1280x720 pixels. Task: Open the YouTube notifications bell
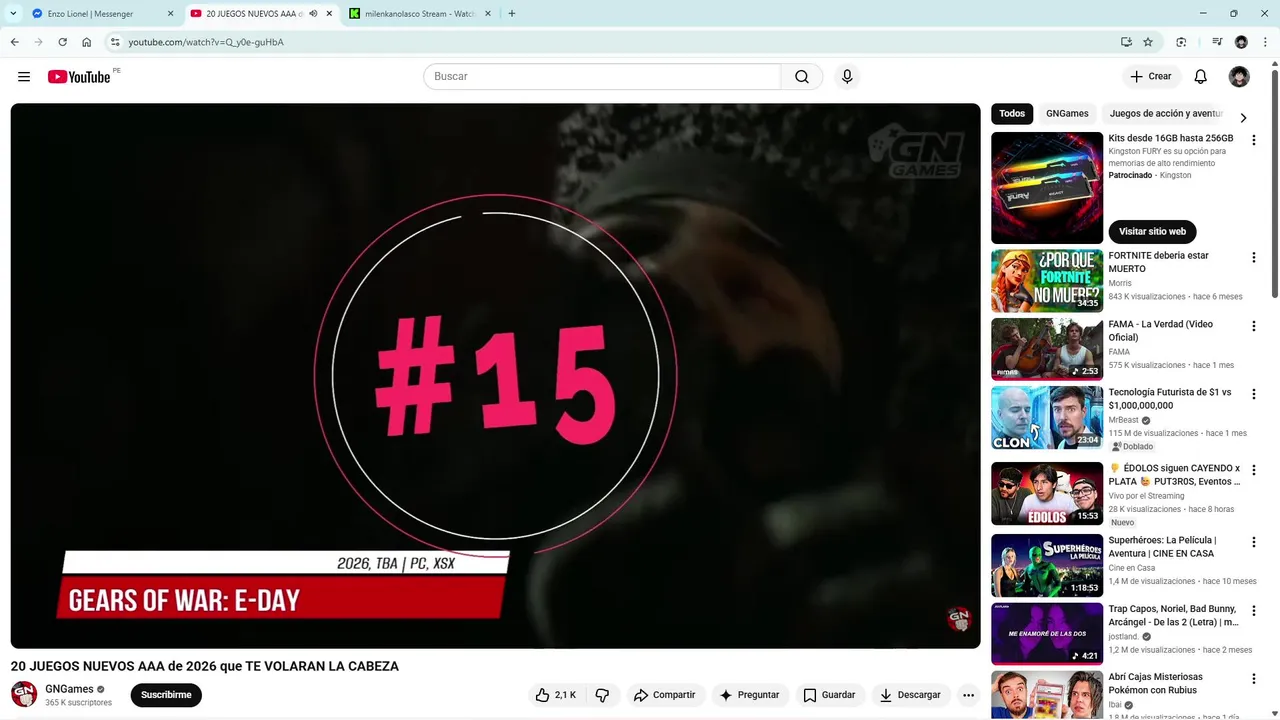[1201, 77]
